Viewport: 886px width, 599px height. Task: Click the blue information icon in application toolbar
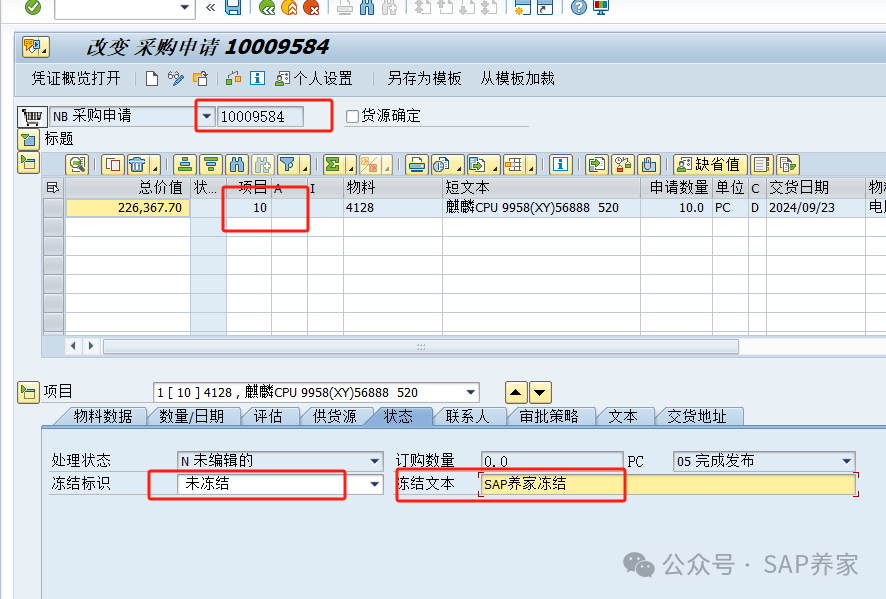[257, 78]
